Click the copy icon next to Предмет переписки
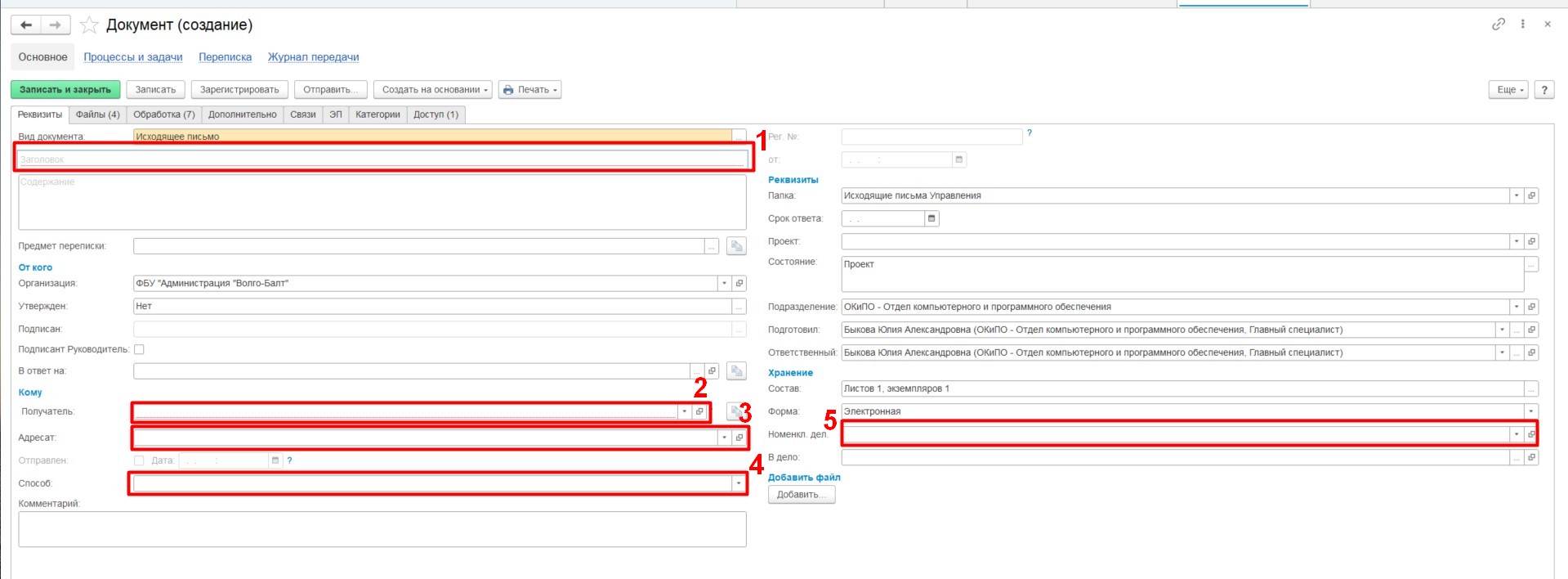The height and width of the screenshot is (579, 1568). [x=736, y=246]
